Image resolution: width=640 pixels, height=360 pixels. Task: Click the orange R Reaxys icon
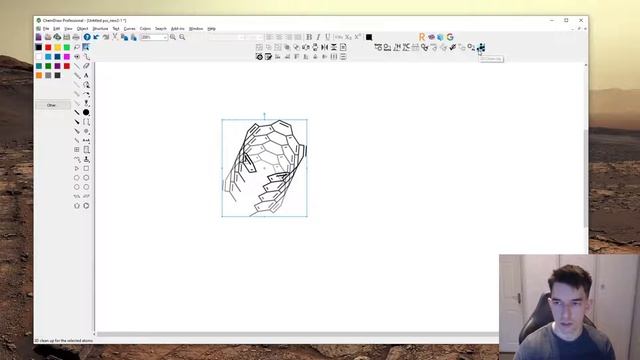pos(422,37)
